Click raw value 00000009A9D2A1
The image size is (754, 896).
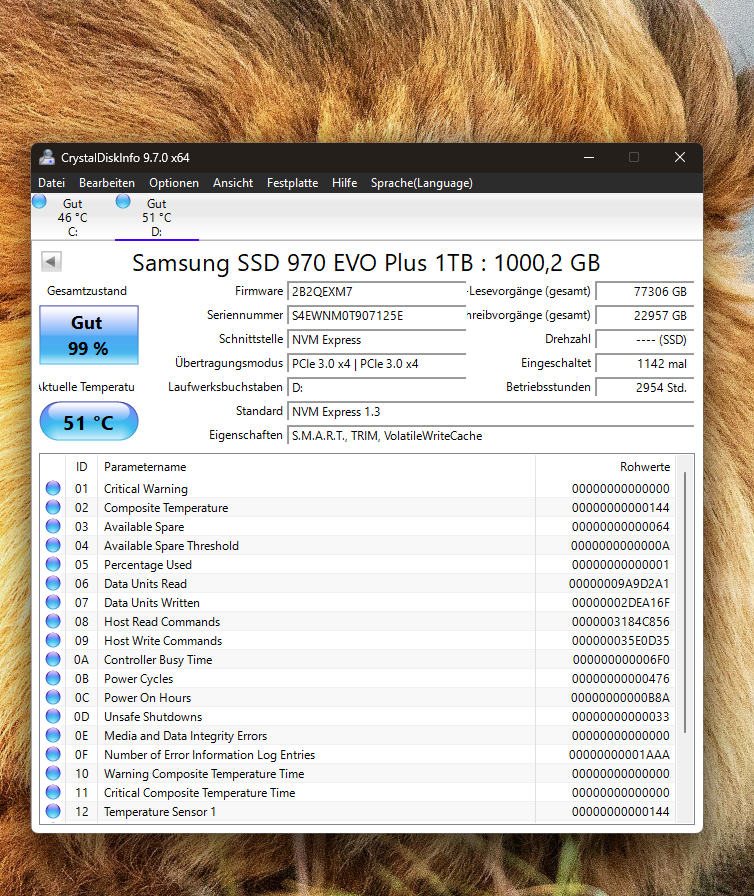(619, 583)
